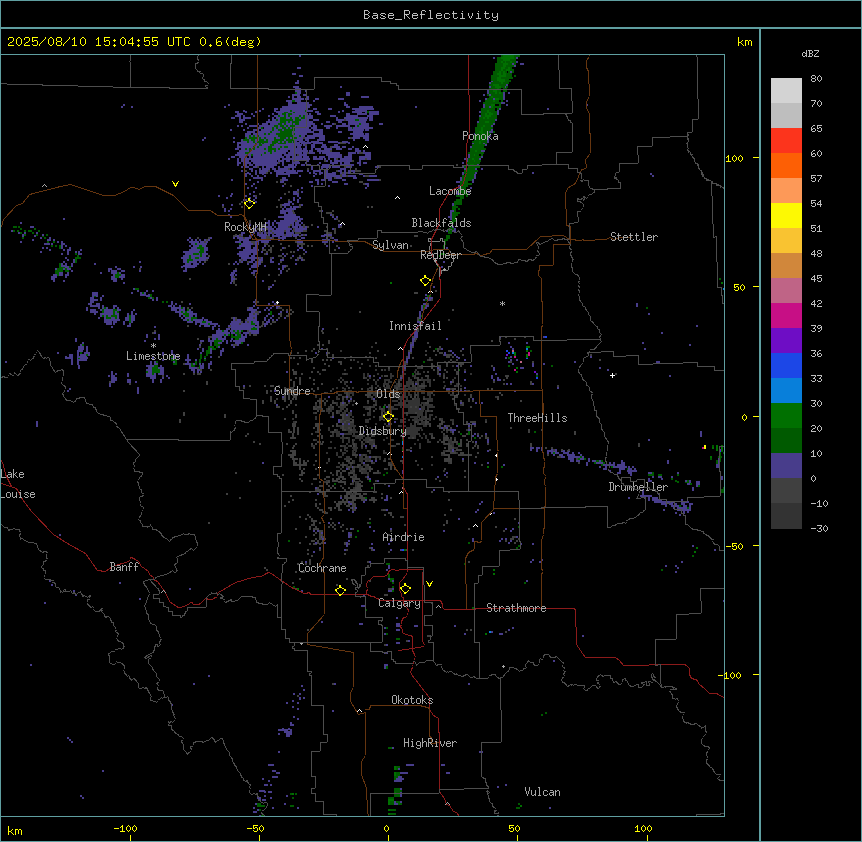This screenshot has width=862, height=842.
Task: Click the yellow diamond marker above Calgary label
Action: (405, 589)
